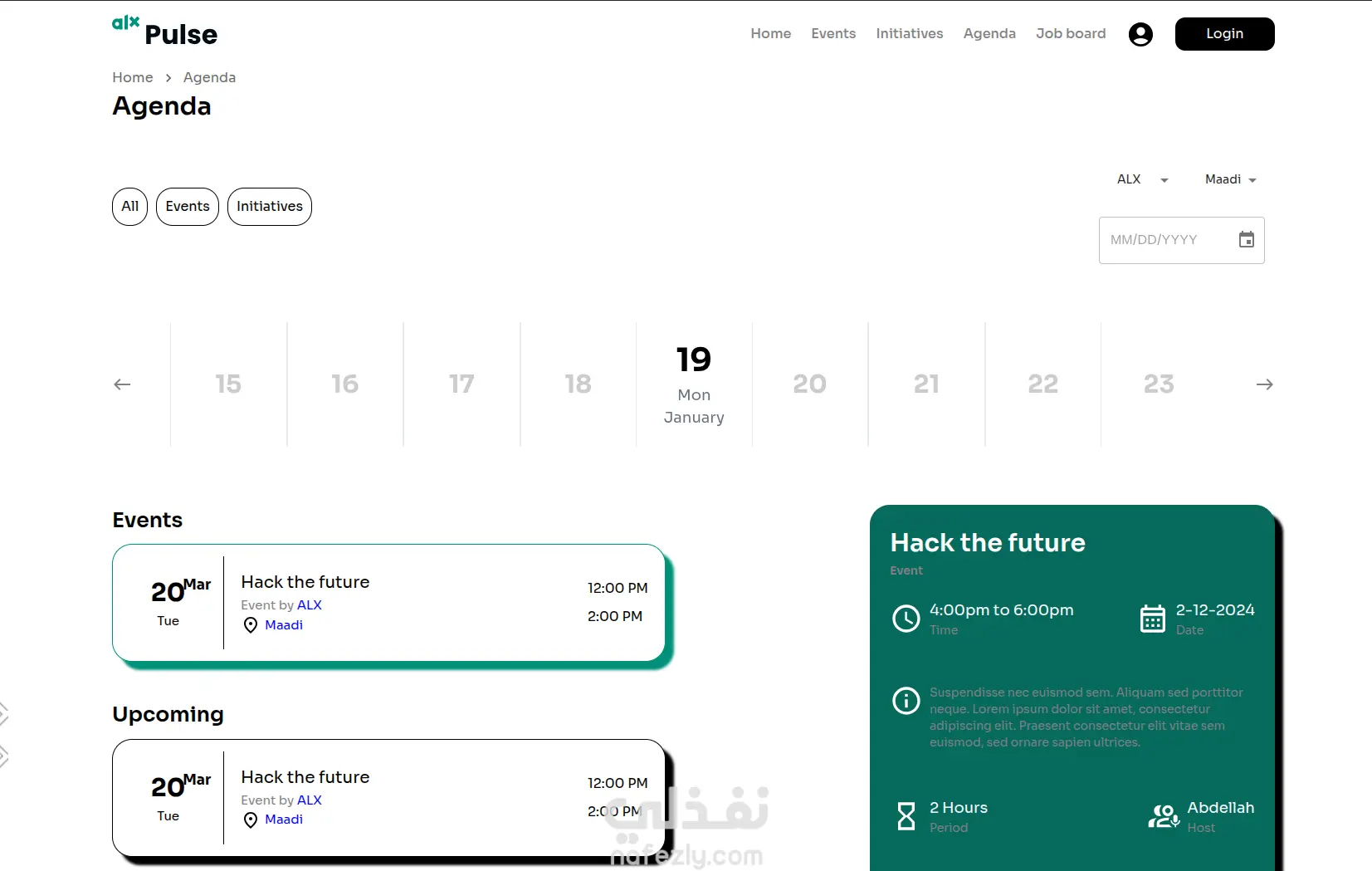Viewport: 1372px width, 871px height.
Task: Click the Events section heading
Action: [148, 521]
